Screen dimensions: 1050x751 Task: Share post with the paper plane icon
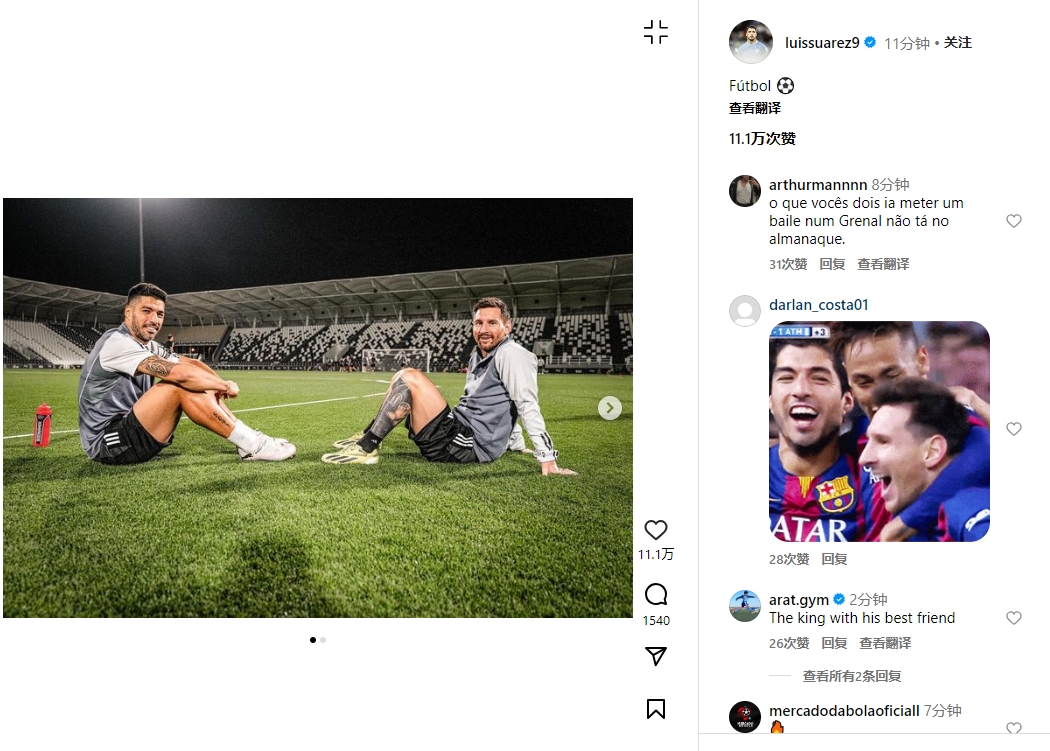(x=656, y=656)
